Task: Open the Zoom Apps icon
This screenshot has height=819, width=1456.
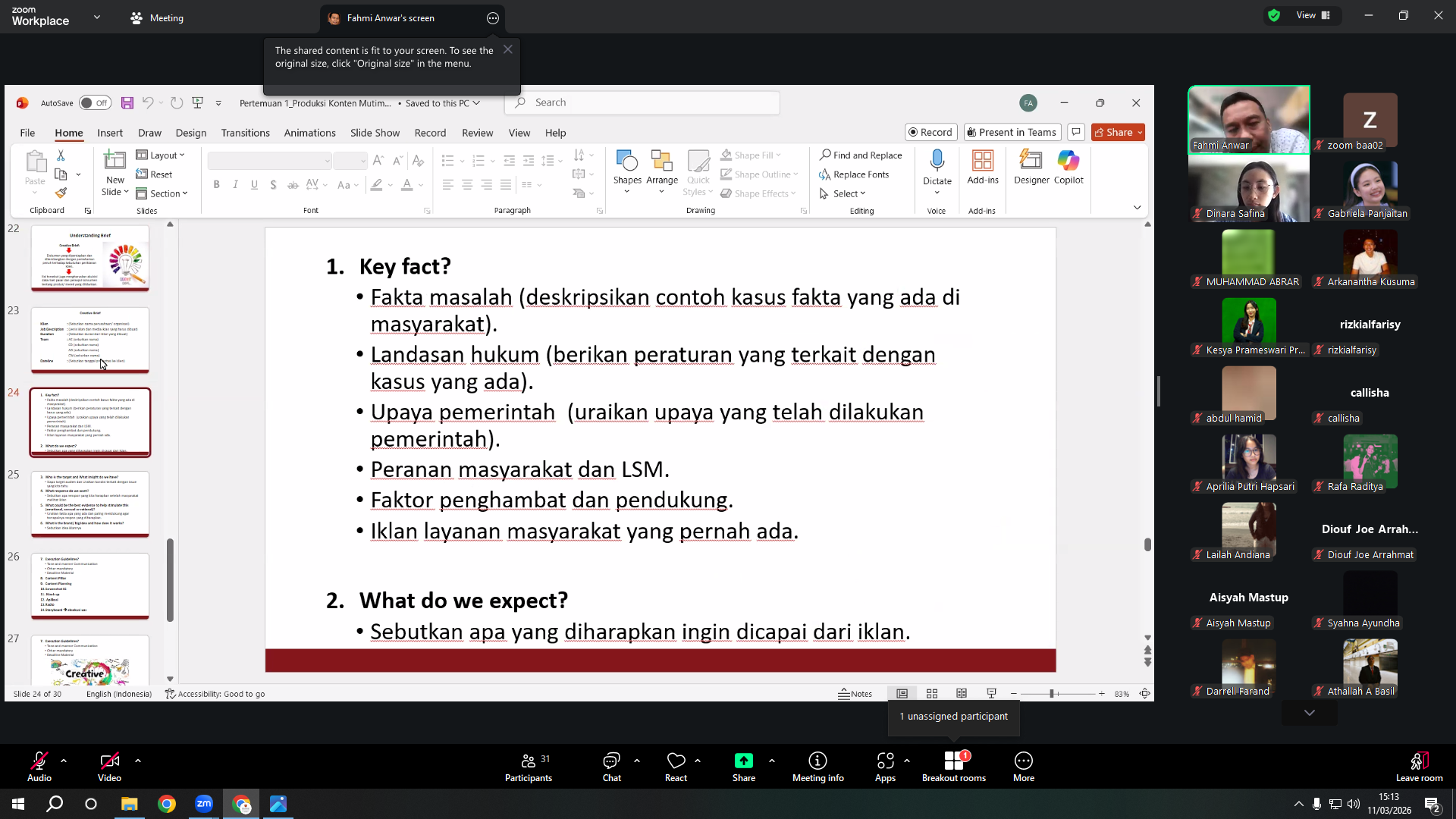Action: click(x=885, y=761)
